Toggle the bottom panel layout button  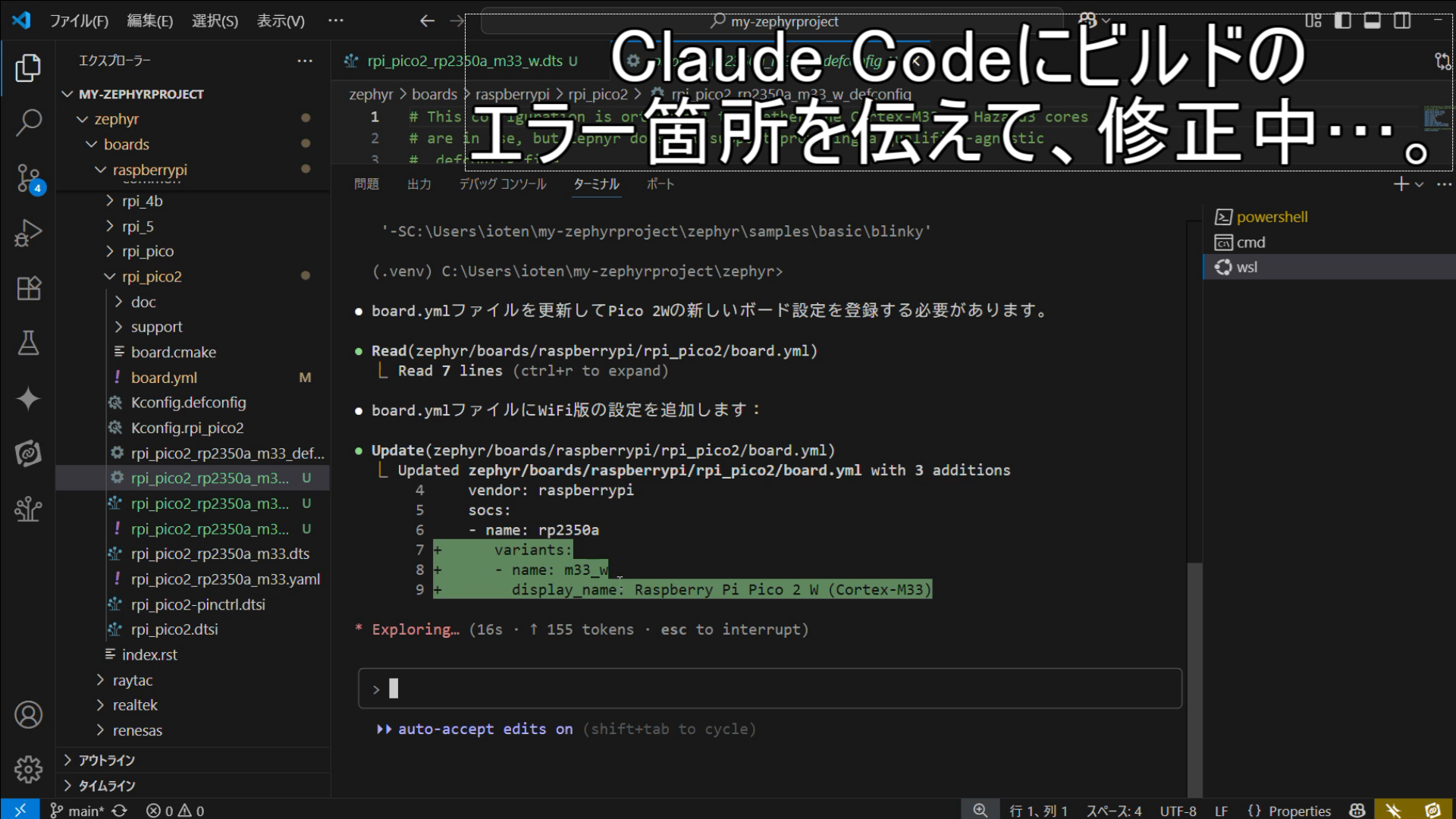point(1372,20)
